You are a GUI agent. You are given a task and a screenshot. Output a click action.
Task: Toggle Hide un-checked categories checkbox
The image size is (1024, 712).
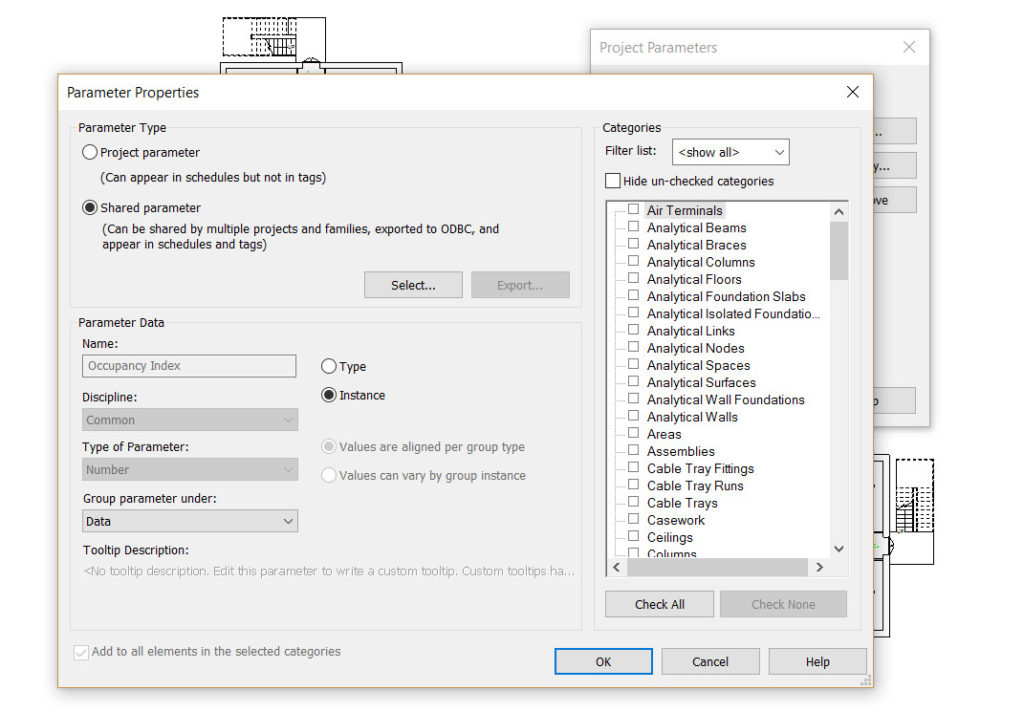[x=613, y=180]
